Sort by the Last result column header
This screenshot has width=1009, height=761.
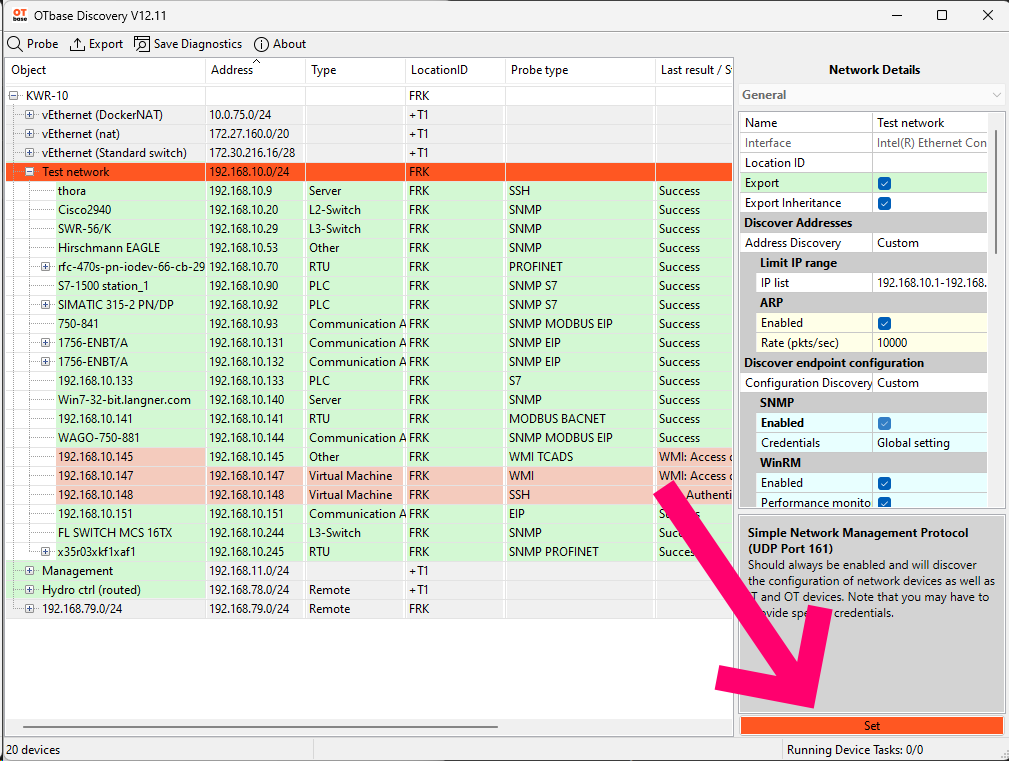point(694,70)
